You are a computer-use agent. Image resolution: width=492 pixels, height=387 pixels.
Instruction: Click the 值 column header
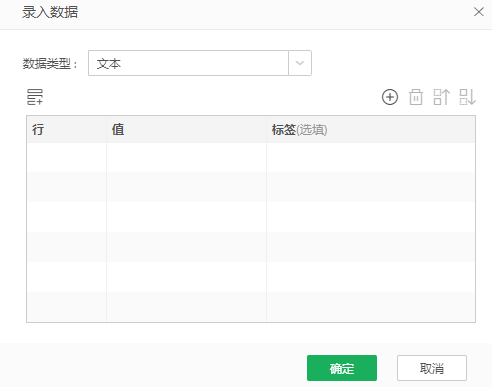point(186,130)
